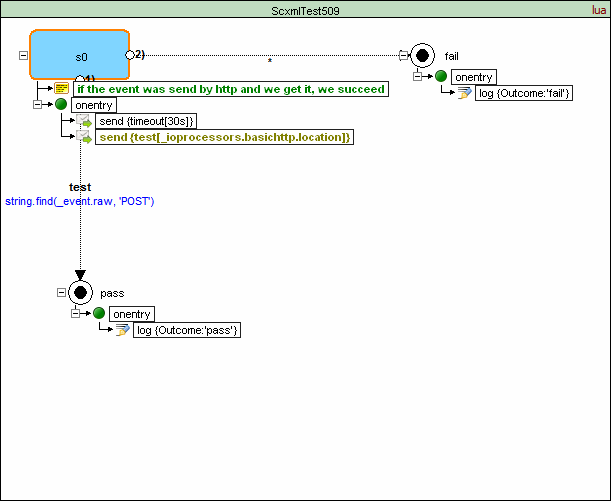Viewport: 613px width, 503px height.
Task: Click the yellow comment note icon under s0
Action: [61, 89]
